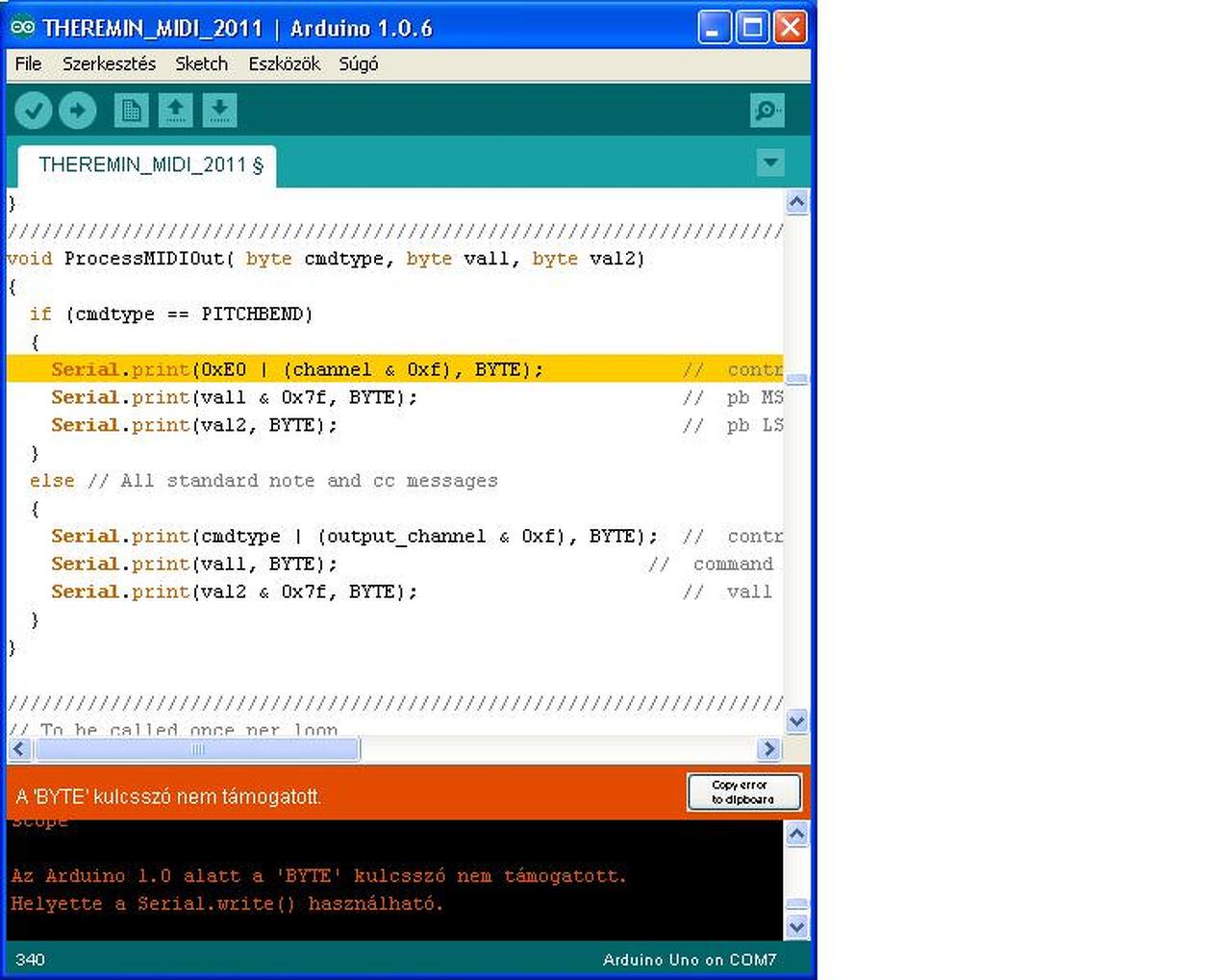Click the else All standard note comment line
Image resolution: width=1231 pixels, height=980 pixels.
(264, 481)
